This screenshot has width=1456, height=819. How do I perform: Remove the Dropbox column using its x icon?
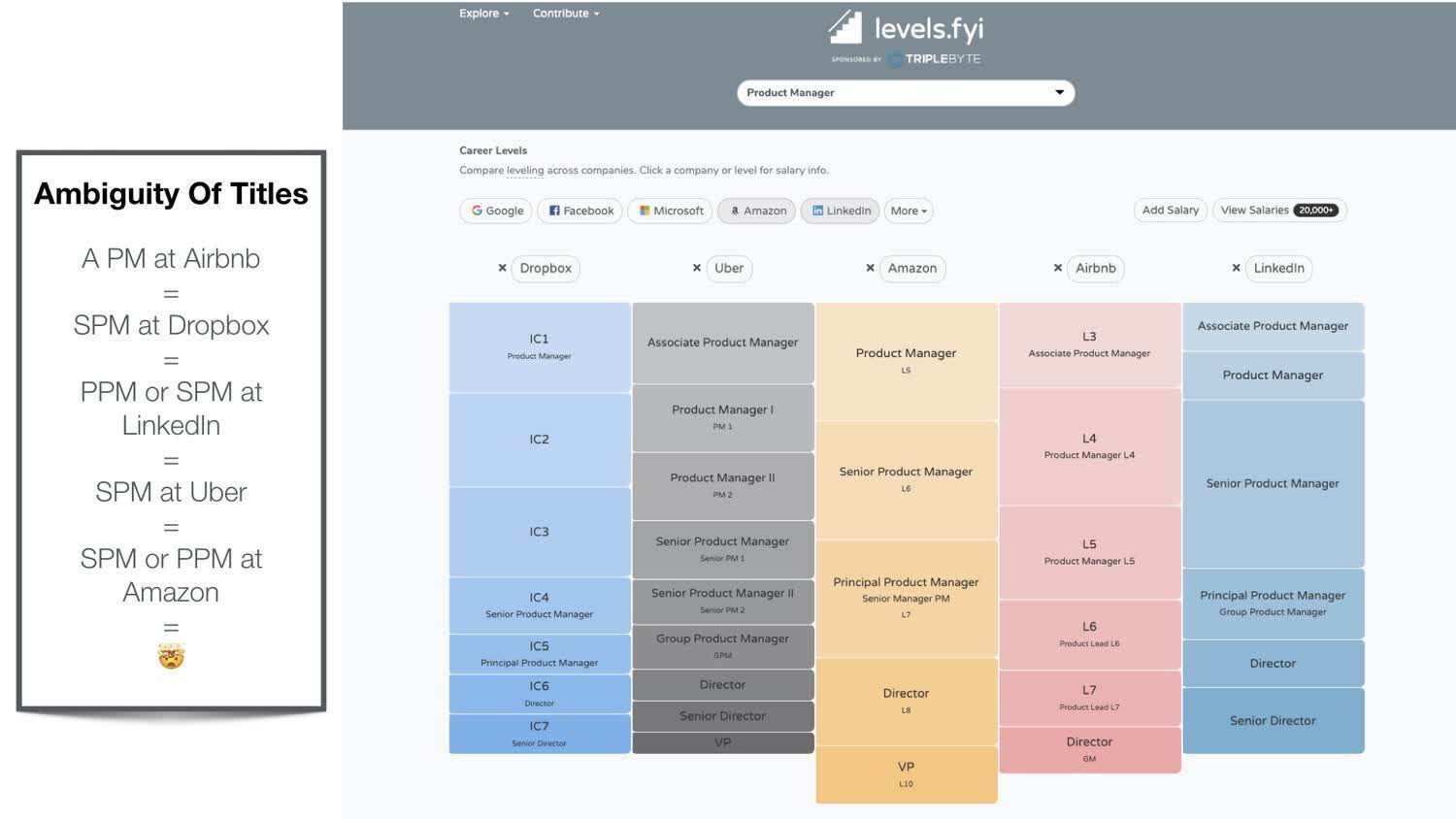[503, 268]
